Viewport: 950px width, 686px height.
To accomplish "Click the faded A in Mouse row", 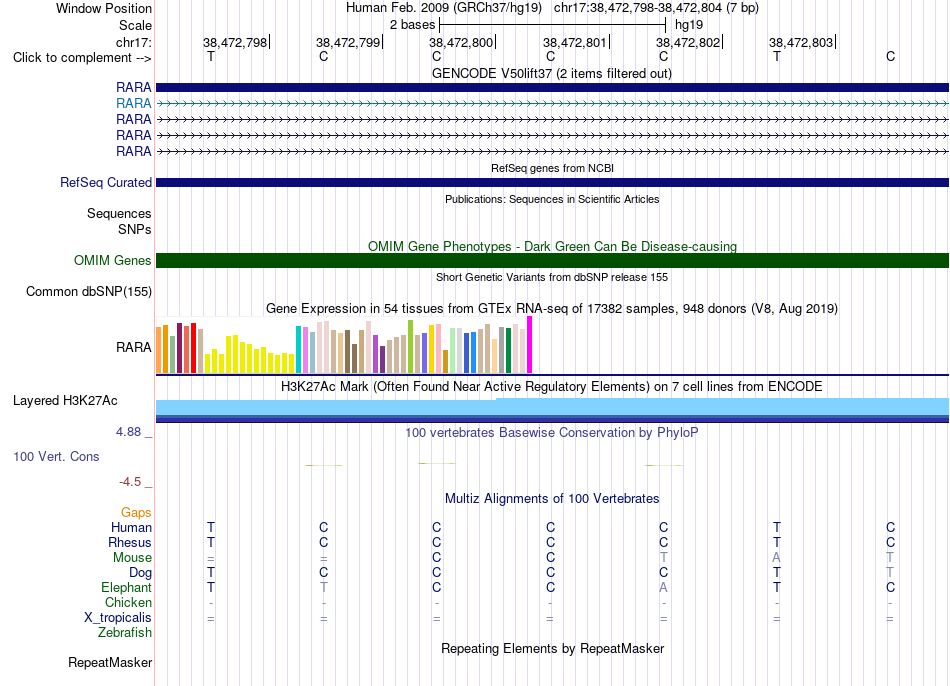I will [777, 558].
